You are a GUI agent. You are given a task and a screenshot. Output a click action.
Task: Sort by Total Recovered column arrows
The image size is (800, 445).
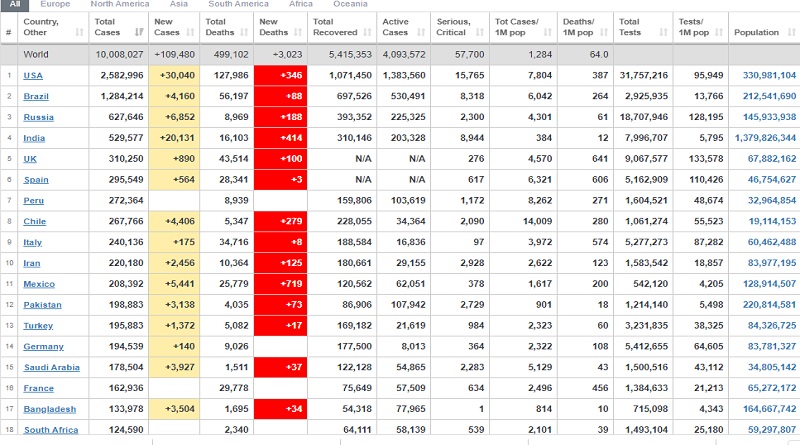pos(367,32)
